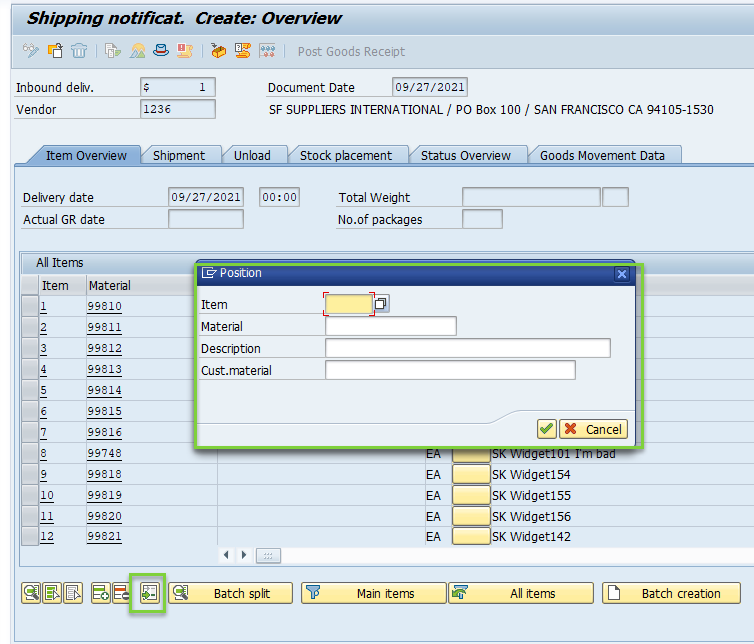The image size is (754, 644).
Task: Click the Post Goods Receipt button
Action: click(351, 51)
